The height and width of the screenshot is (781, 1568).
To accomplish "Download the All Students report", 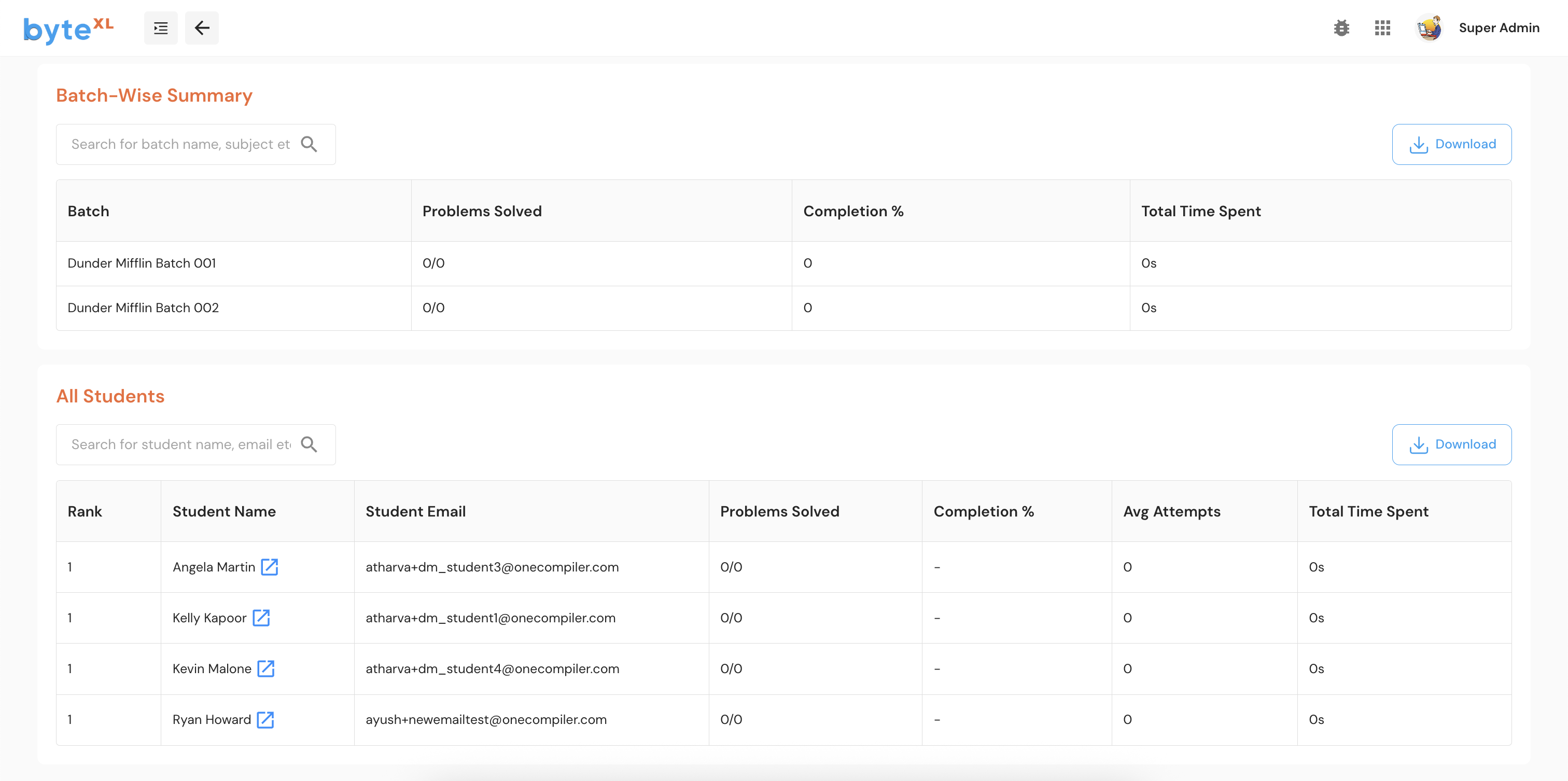I will tap(1451, 444).
